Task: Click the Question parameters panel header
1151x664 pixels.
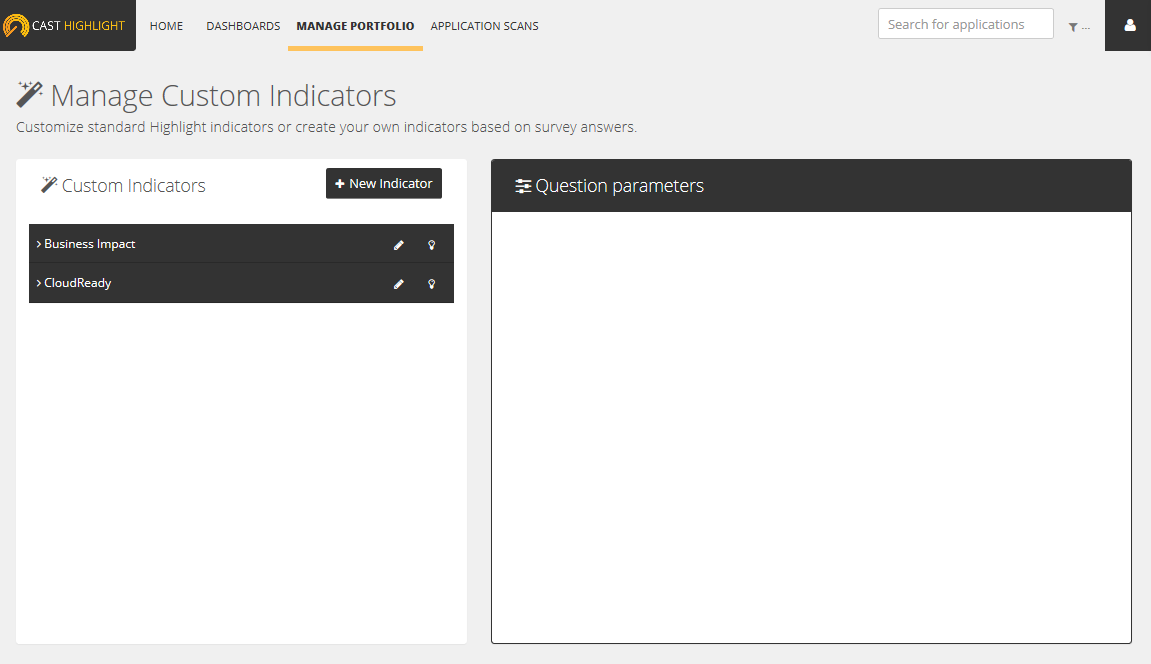Action: pyautogui.click(x=810, y=186)
